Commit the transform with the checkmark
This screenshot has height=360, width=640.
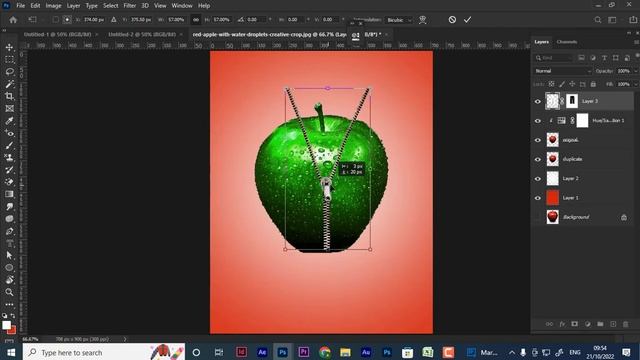point(467,20)
